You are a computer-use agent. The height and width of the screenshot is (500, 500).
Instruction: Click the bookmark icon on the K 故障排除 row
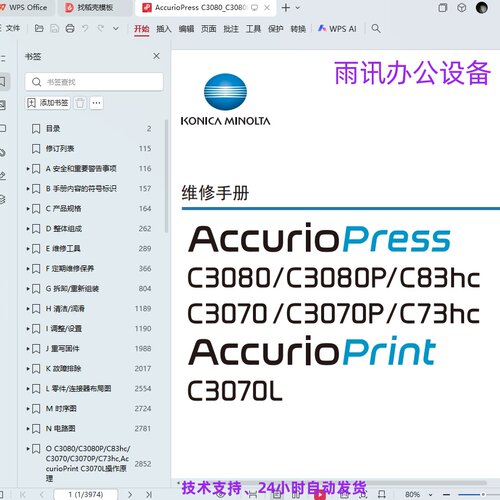coord(36,369)
